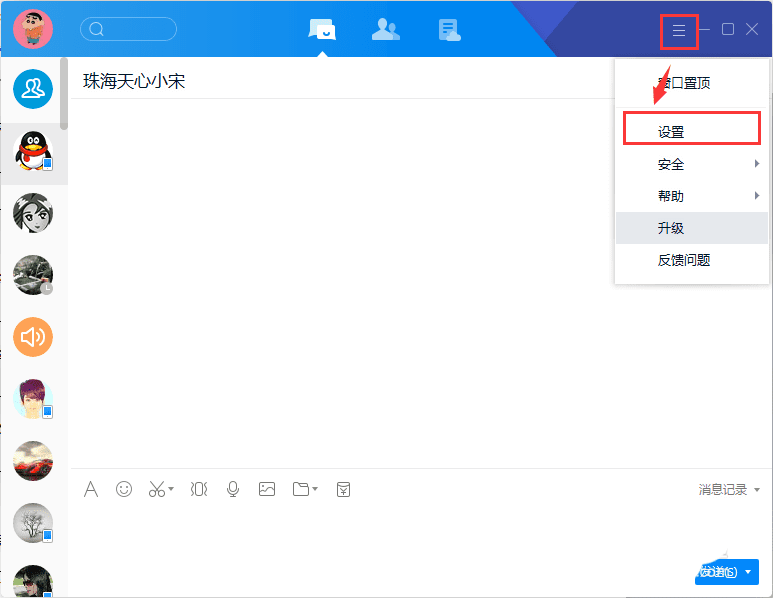Open the blue group contacts icon
This screenshot has width=773, height=598.
pos(33,89)
